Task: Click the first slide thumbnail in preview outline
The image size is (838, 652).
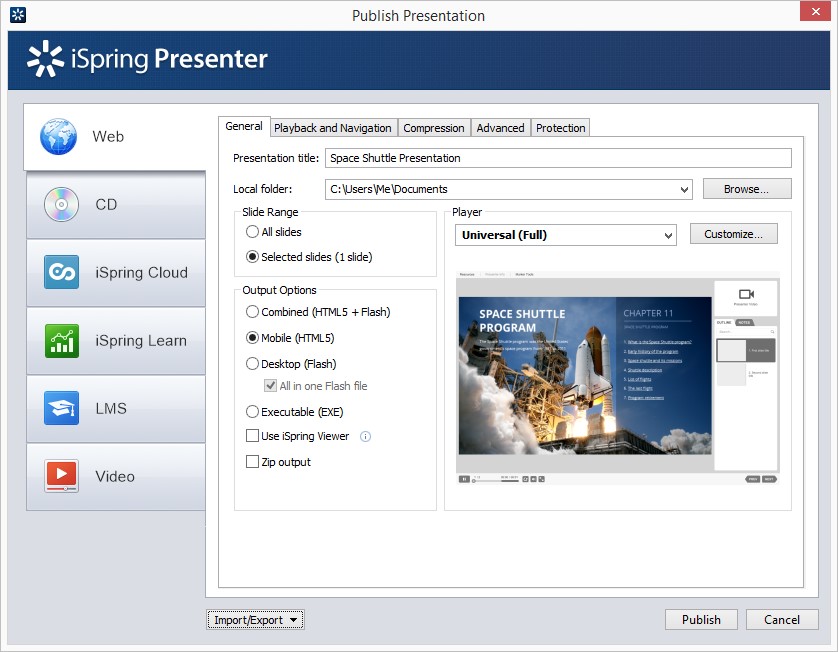Action: point(731,351)
